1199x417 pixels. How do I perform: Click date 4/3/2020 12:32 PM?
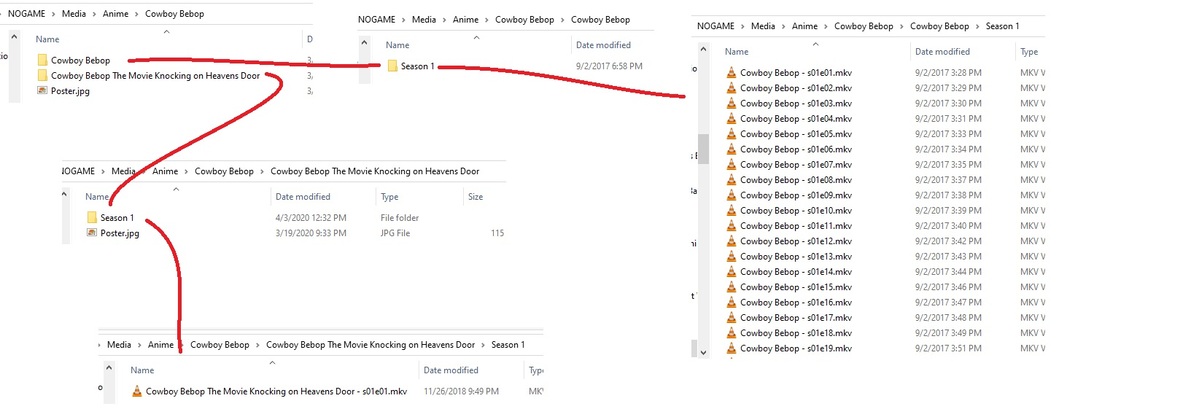(310, 217)
